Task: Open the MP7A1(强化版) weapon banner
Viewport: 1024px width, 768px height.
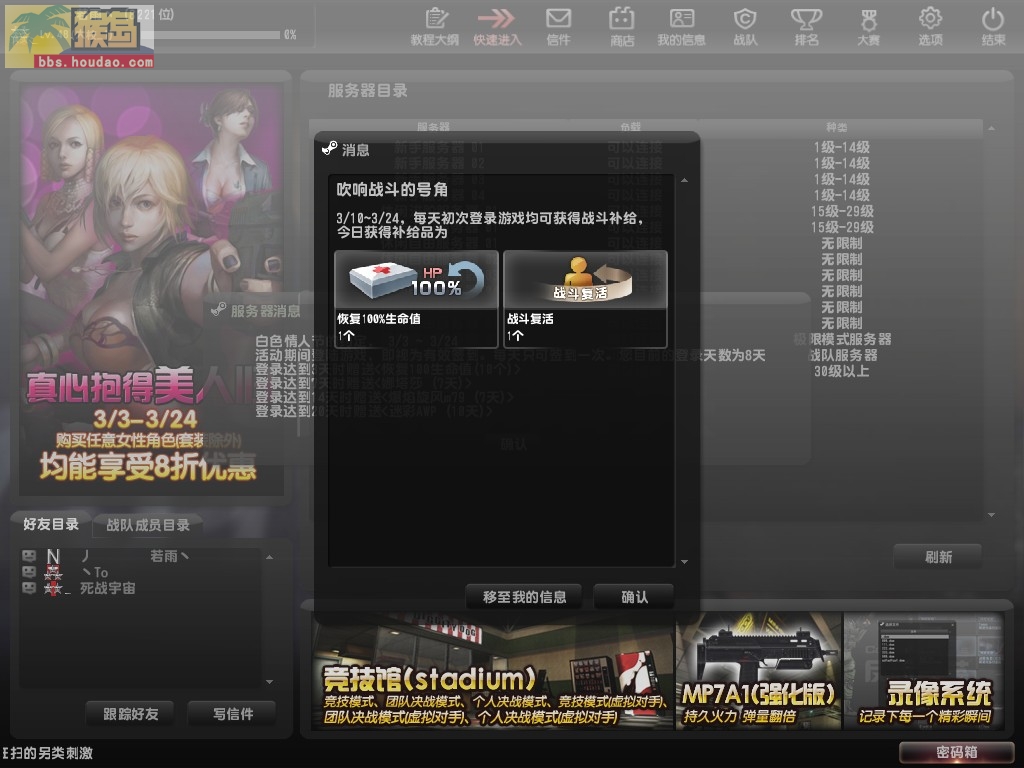Action: pos(759,671)
